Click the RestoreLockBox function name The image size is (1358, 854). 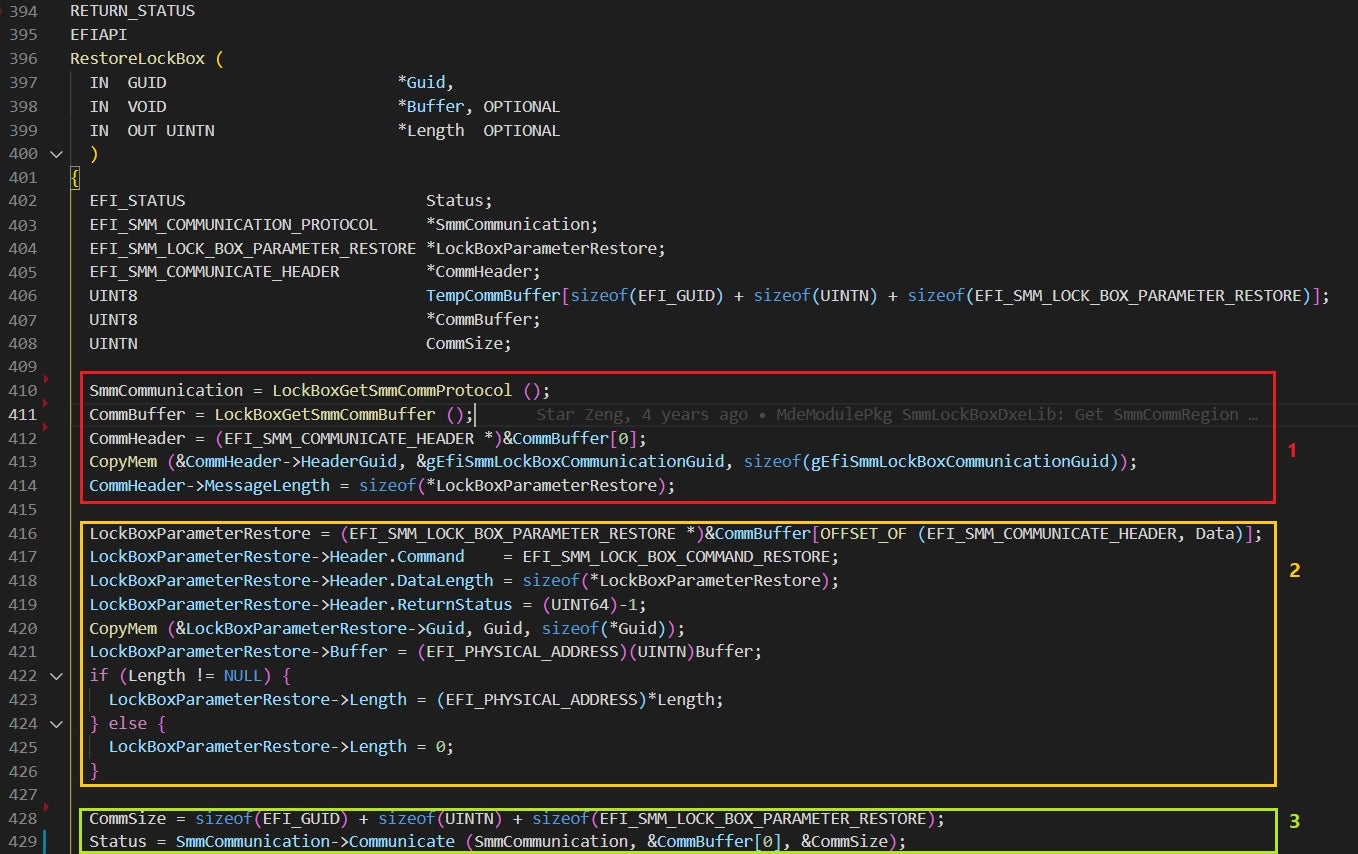pyautogui.click(x=137, y=58)
